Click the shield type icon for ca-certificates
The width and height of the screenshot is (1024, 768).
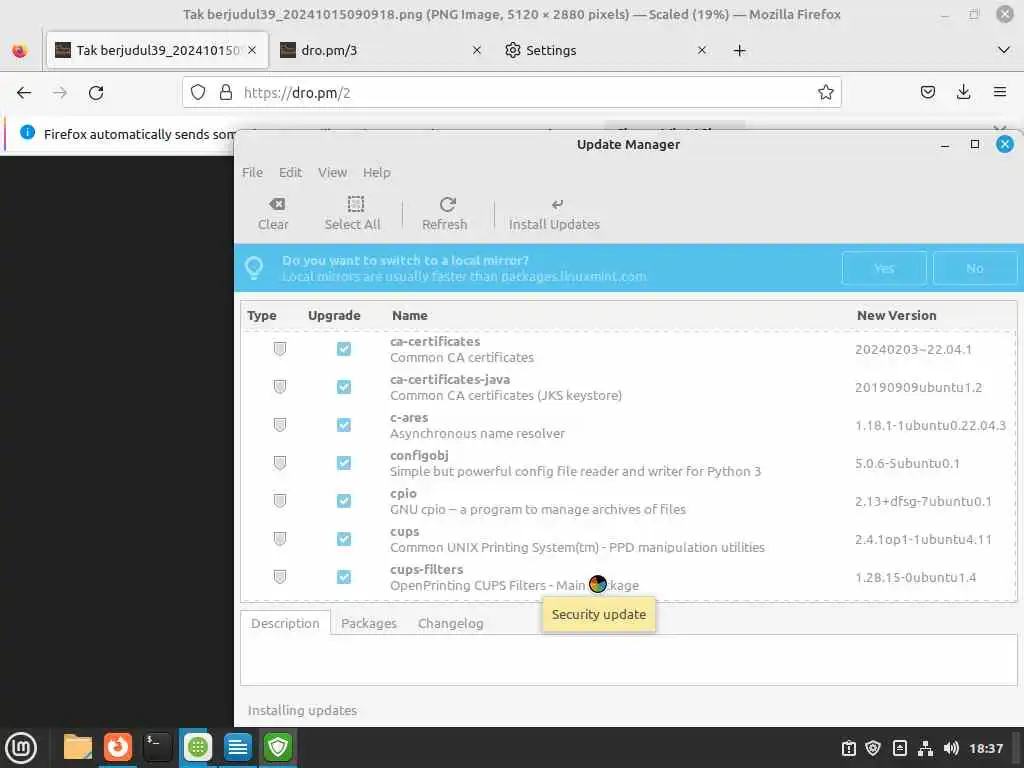pyautogui.click(x=280, y=349)
